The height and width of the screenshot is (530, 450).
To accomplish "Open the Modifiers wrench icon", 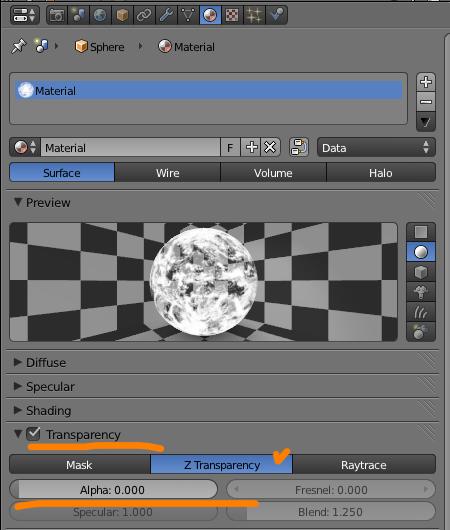I will [x=166, y=15].
